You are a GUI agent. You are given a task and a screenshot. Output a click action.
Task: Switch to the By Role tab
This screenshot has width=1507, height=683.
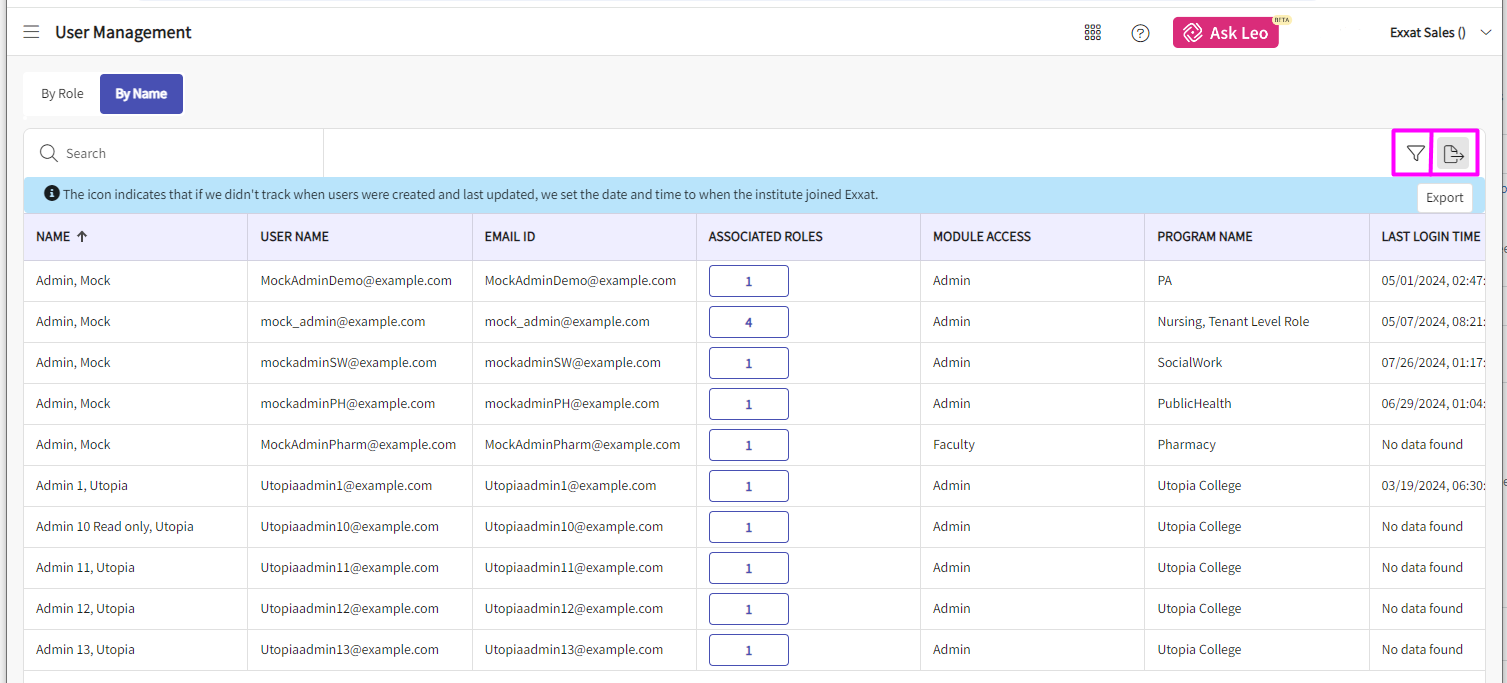pos(62,94)
